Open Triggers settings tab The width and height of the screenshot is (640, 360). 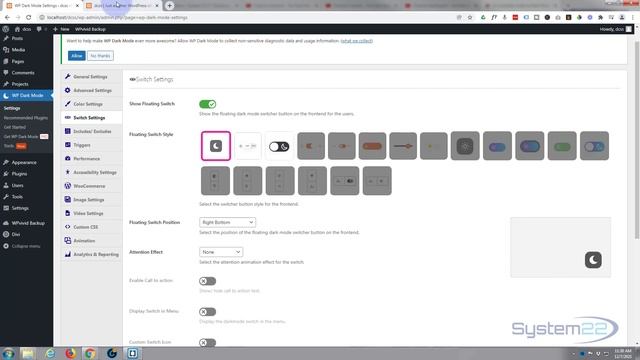click(x=91, y=145)
